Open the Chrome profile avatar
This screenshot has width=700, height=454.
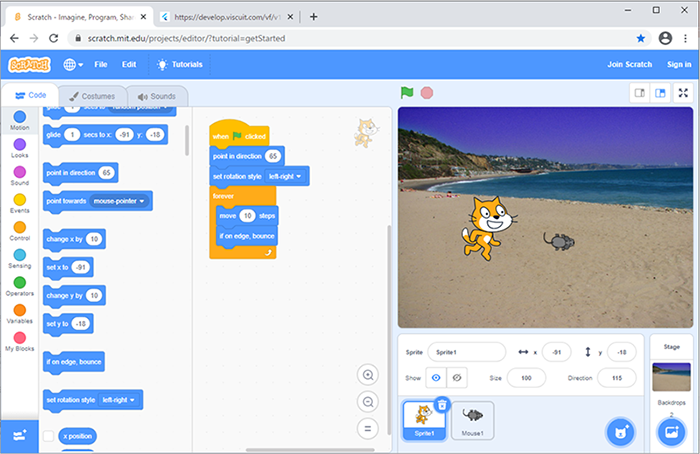point(665,38)
